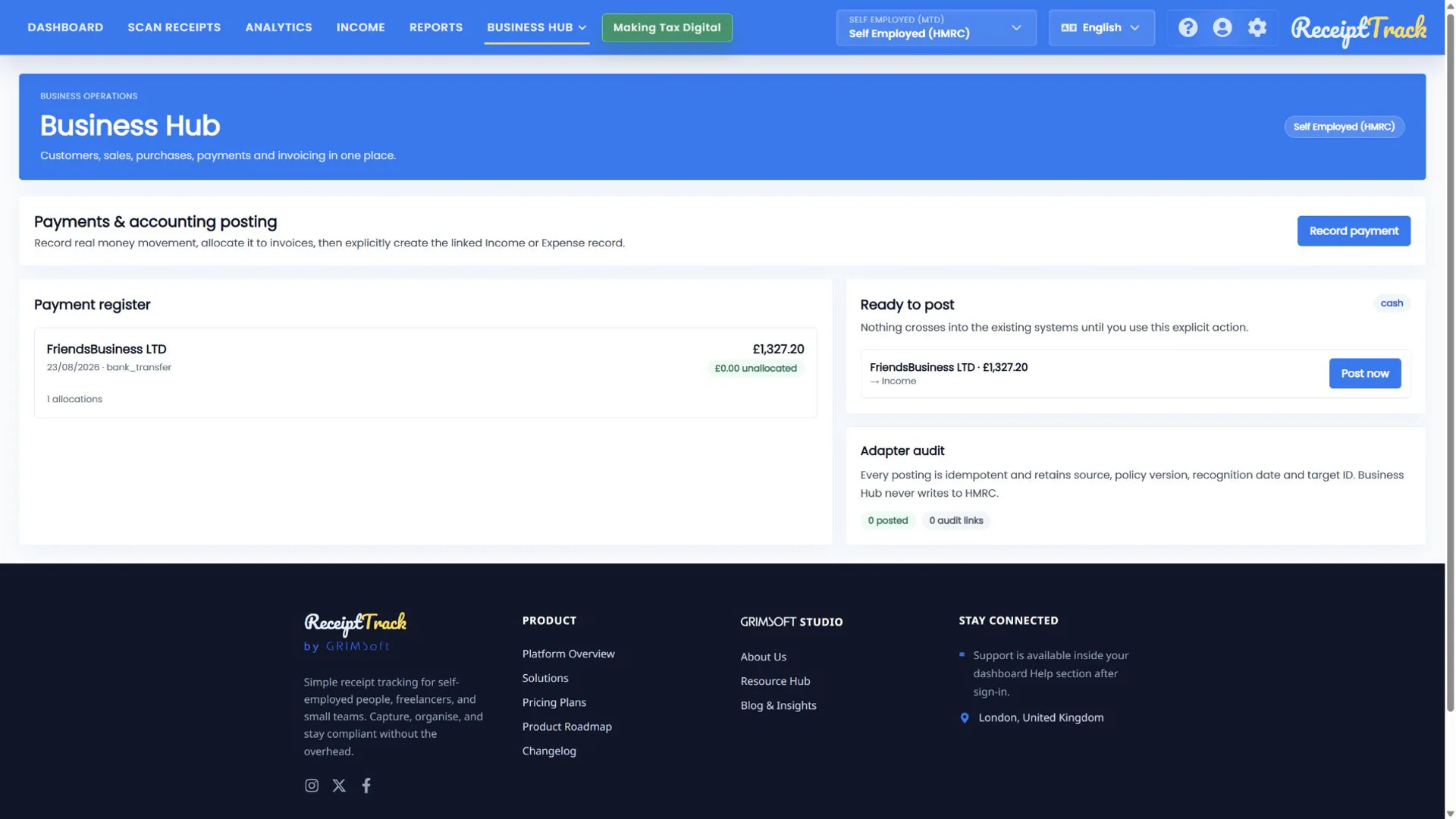
Task: Navigate to Reports
Action: (x=436, y=27)
